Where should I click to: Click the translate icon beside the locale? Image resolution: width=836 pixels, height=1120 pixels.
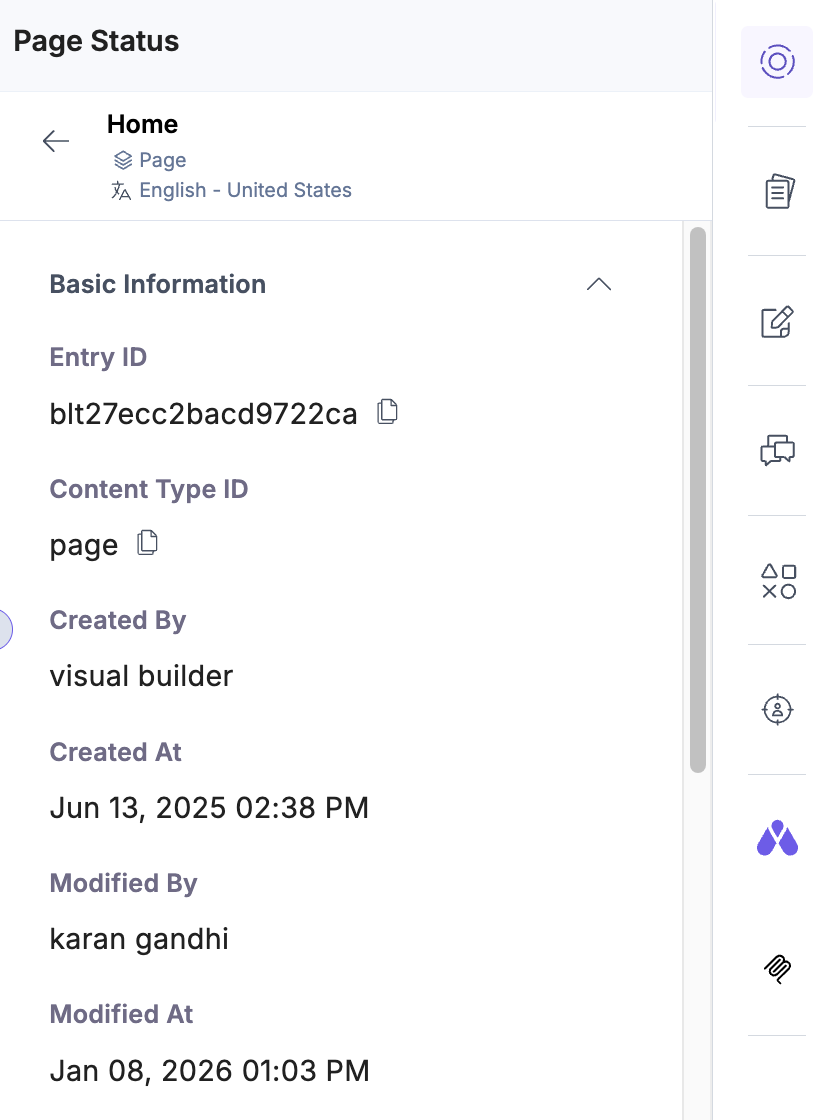pos(121,191)
